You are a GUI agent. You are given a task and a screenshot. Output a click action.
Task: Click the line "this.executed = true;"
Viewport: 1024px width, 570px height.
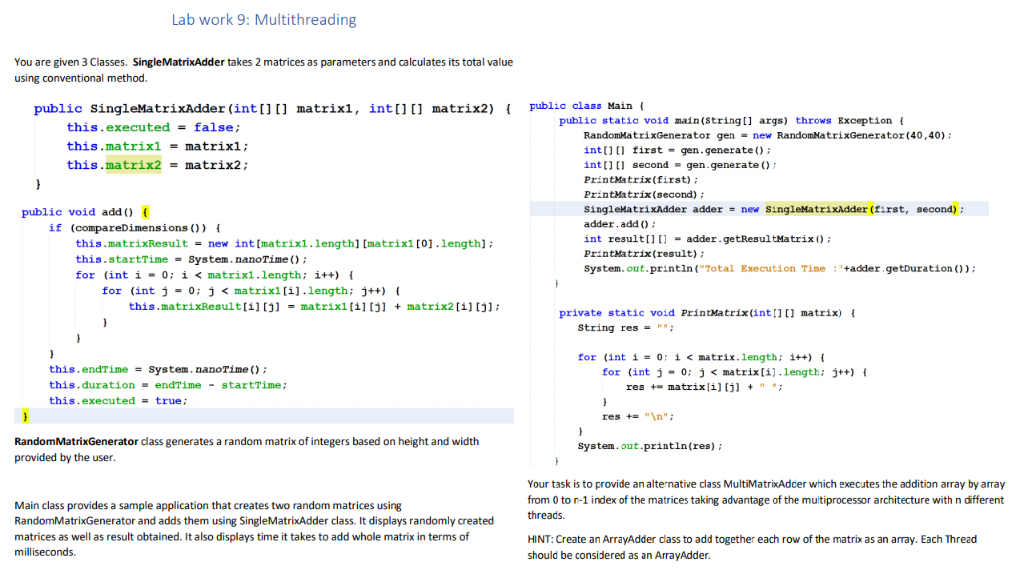pos(118,401)
